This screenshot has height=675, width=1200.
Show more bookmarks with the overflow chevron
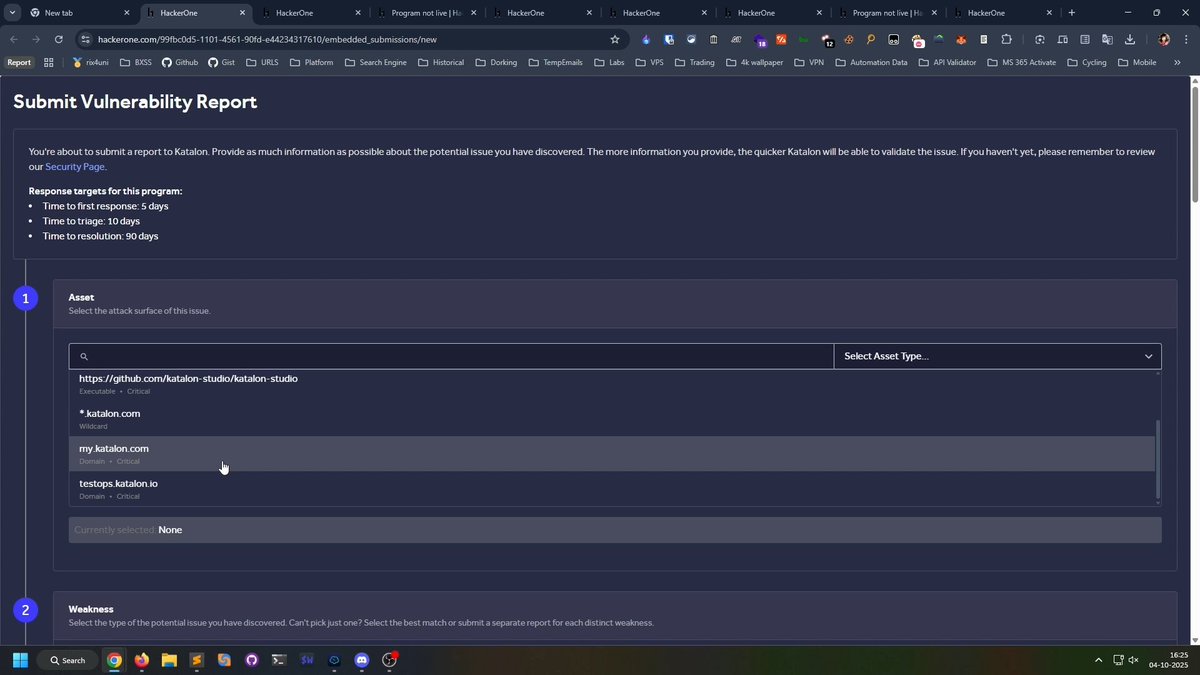(1177, 62)
